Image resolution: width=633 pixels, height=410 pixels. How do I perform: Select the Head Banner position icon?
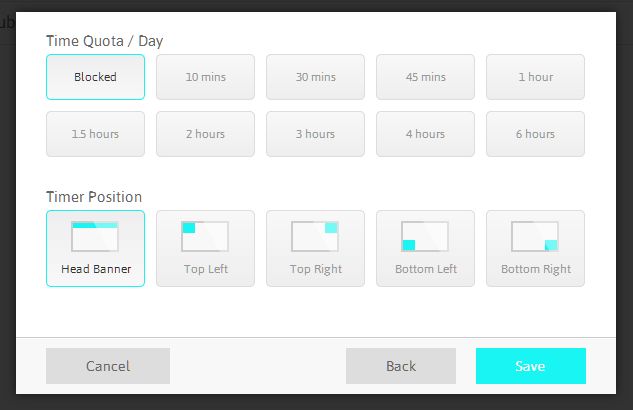95,236
